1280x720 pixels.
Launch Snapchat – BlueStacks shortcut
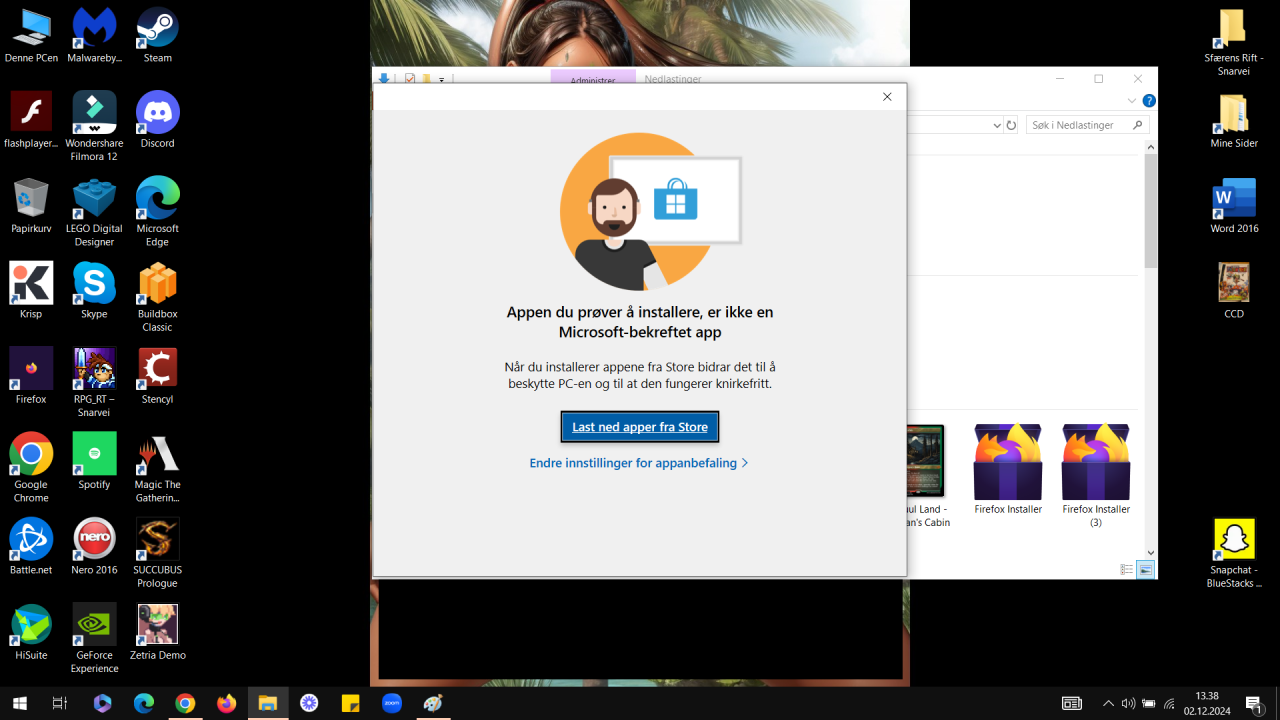click(1233, 553)
